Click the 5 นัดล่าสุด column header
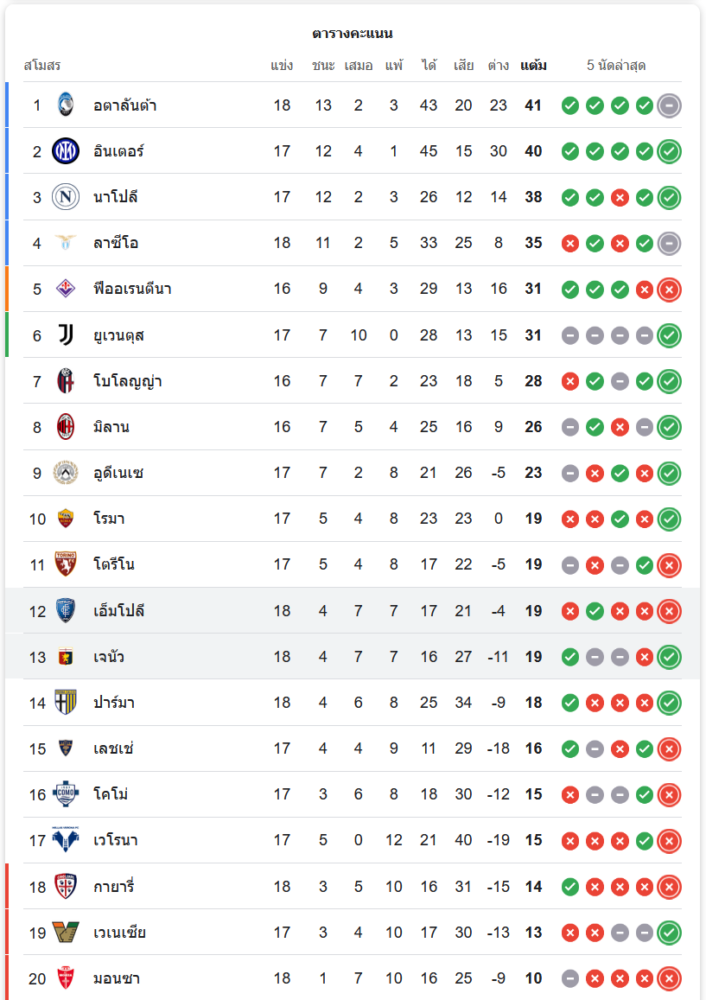The height and width of the screenshot is (1000, 706). coord(616,66)
